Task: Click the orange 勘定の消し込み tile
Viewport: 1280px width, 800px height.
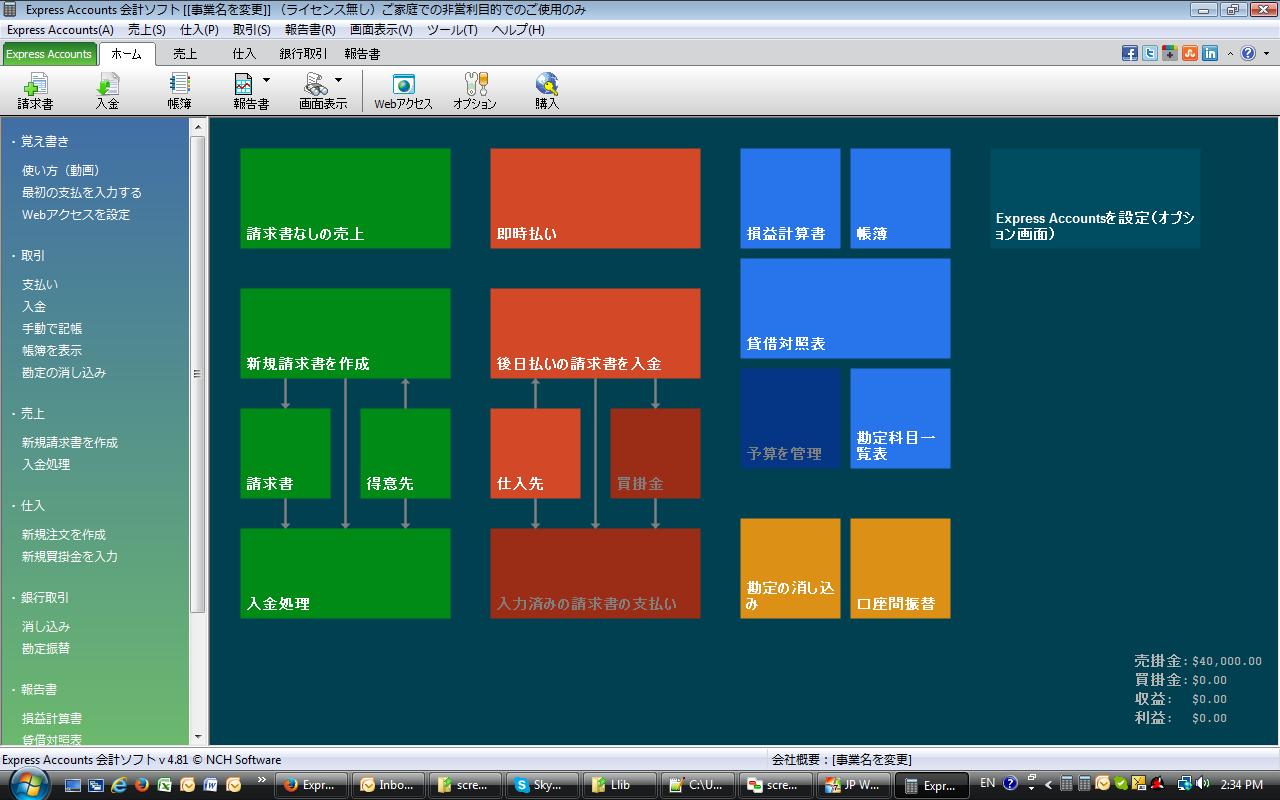Action: coord(790,568)
